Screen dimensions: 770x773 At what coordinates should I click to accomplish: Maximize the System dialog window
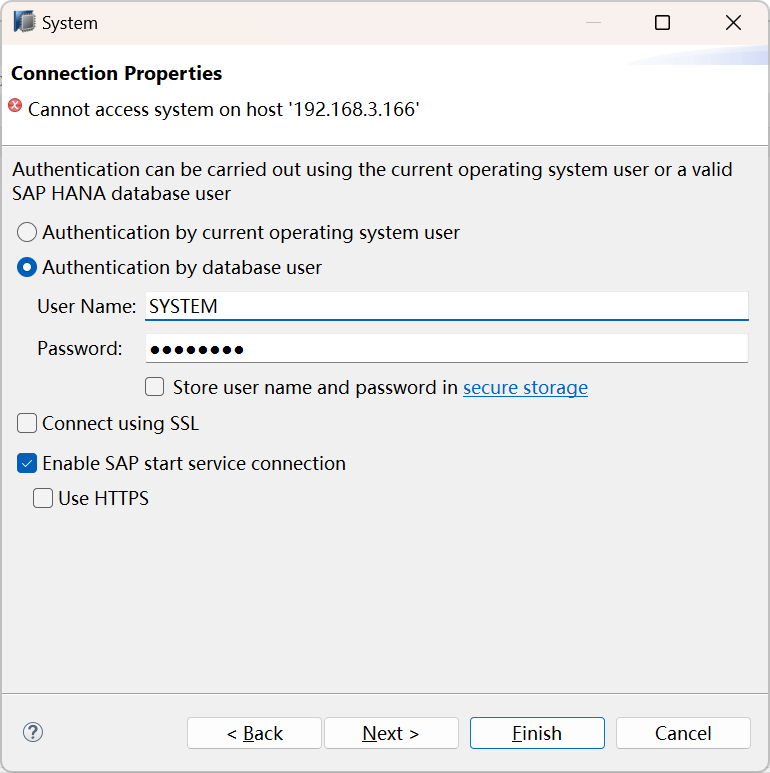pyautogui.click(x=662, y=23)
